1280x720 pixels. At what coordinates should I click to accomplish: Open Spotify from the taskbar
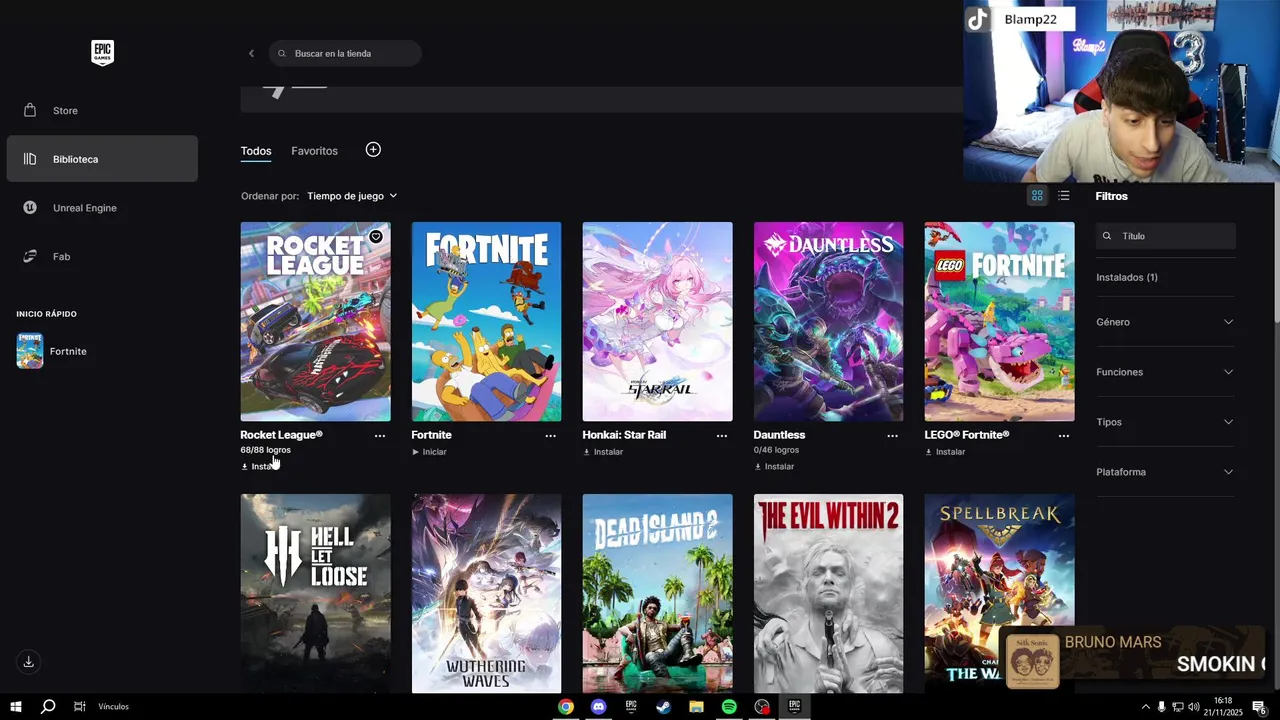pos(729,707)
